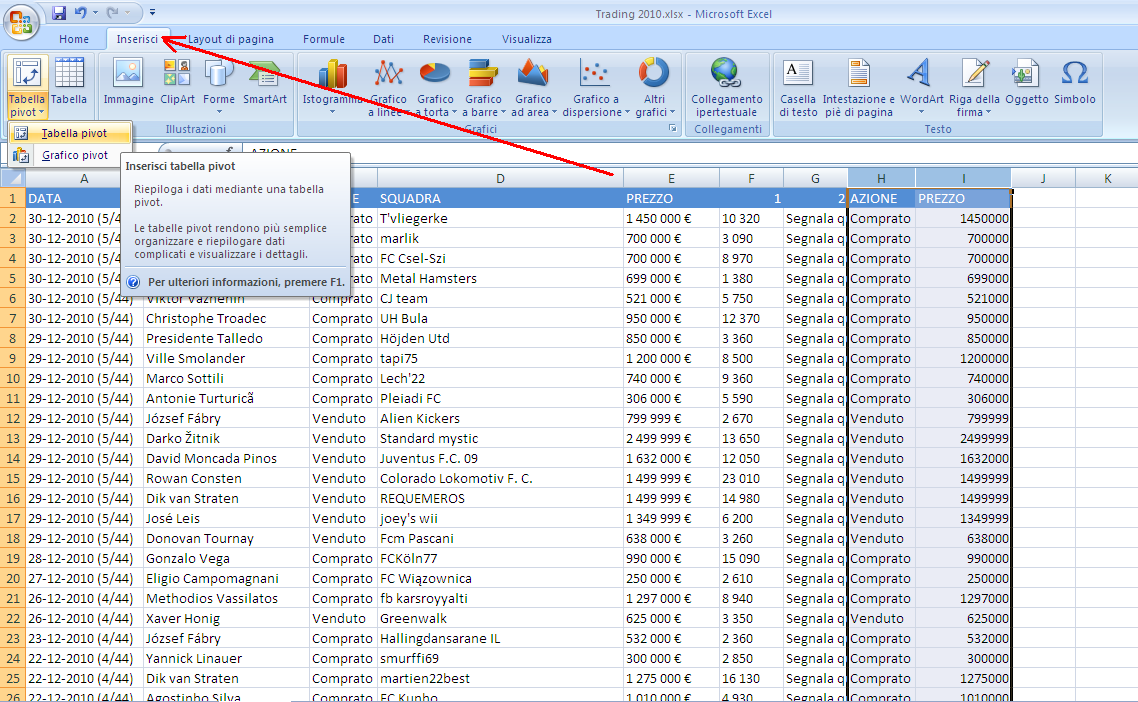
Task: Click the AZIONE header cell in column H
Action: (x=881, y=198)
